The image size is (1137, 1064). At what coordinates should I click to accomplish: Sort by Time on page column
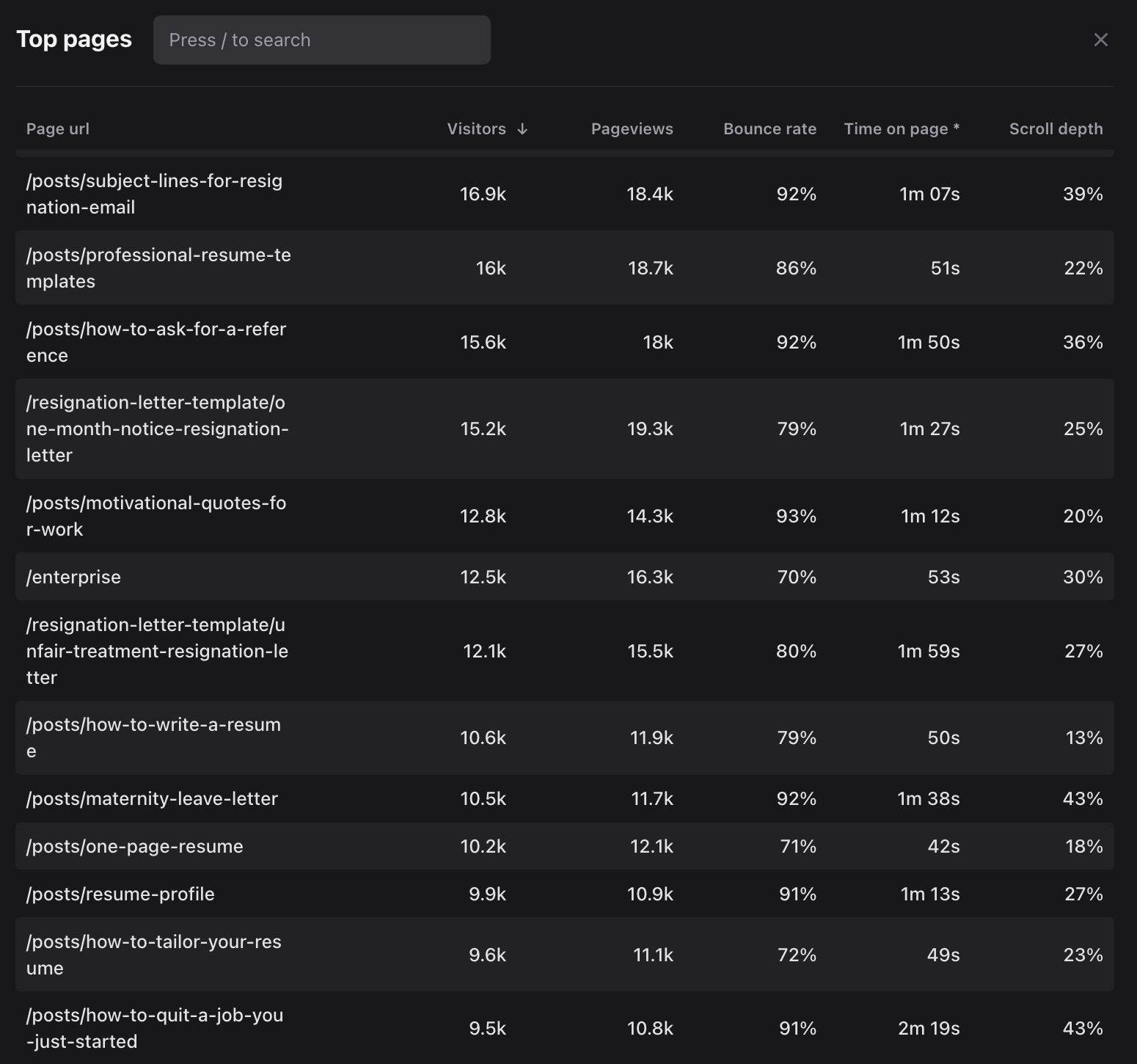(x=901, y=129)
